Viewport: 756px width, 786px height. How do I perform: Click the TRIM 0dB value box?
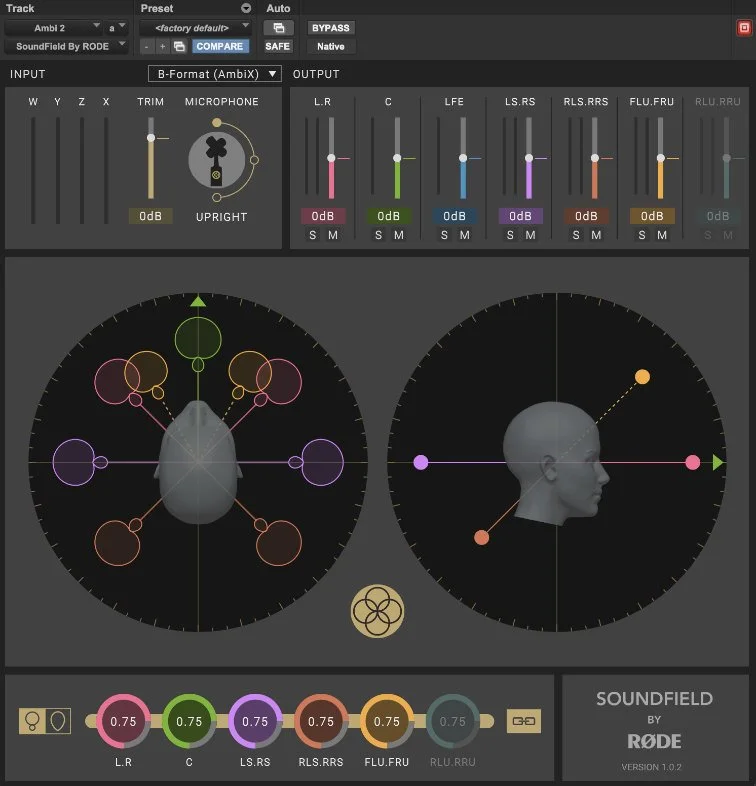tap(150, 216)
